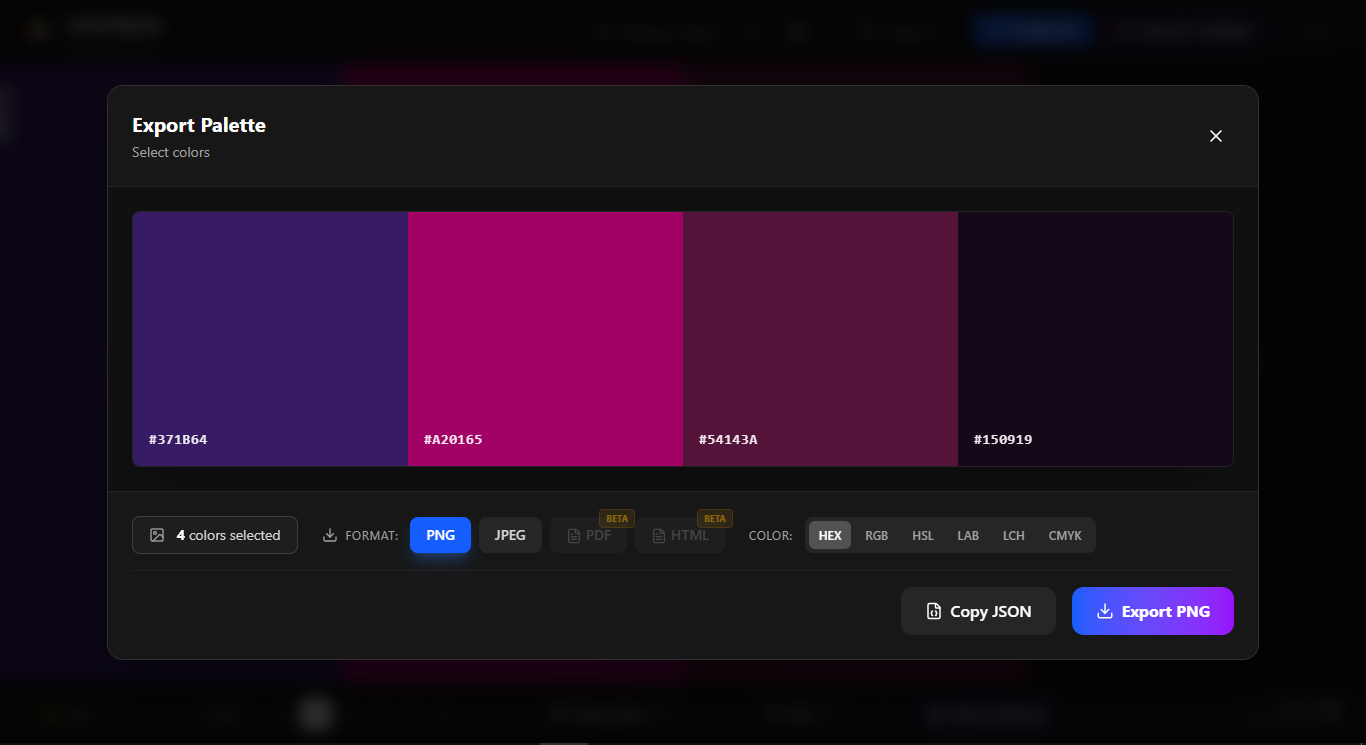Switch color values to CMYK

[x=1065, y=535]
